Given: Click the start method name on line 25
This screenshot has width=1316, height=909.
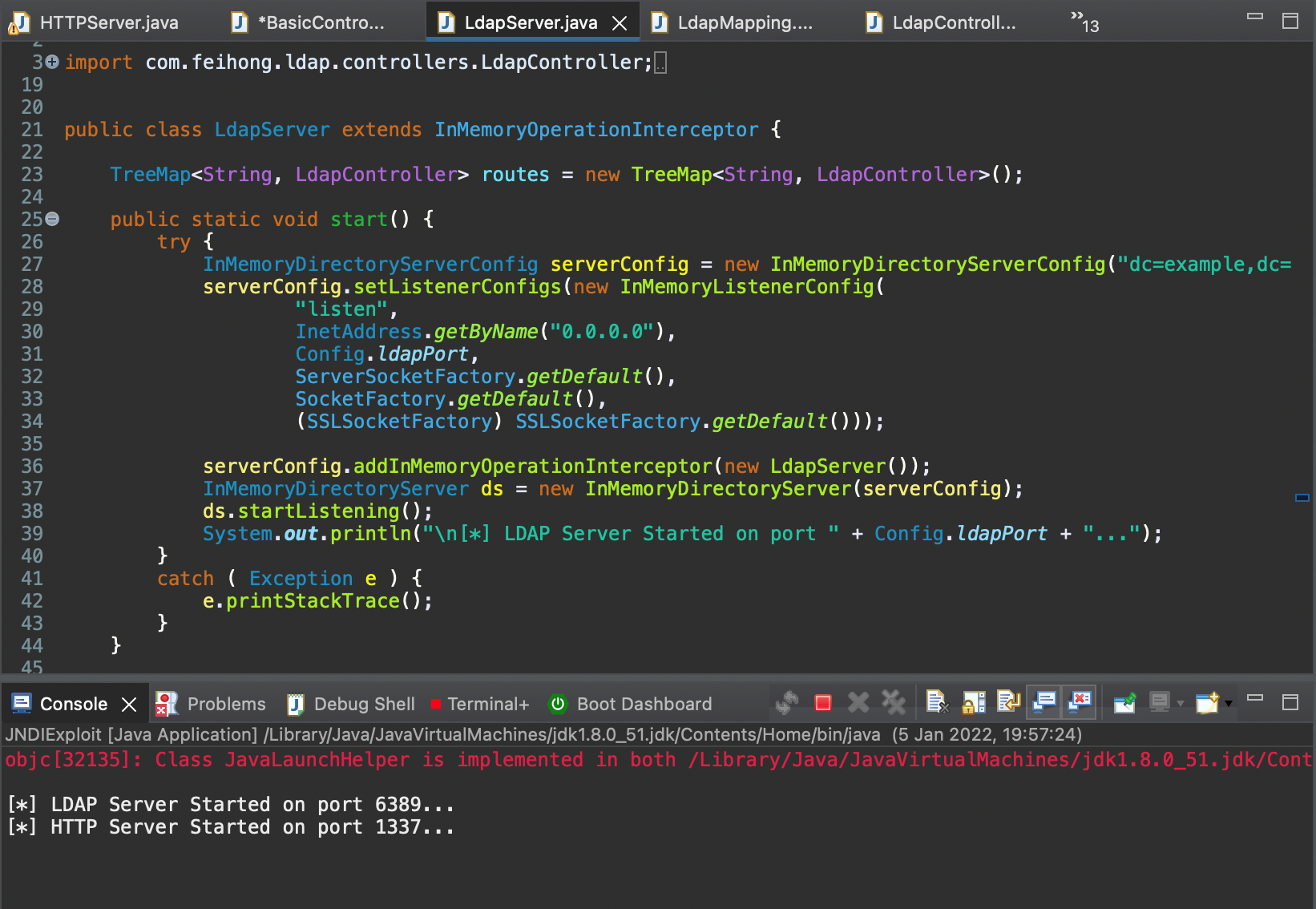Looking at the screenshot, I should pos(359,220).
